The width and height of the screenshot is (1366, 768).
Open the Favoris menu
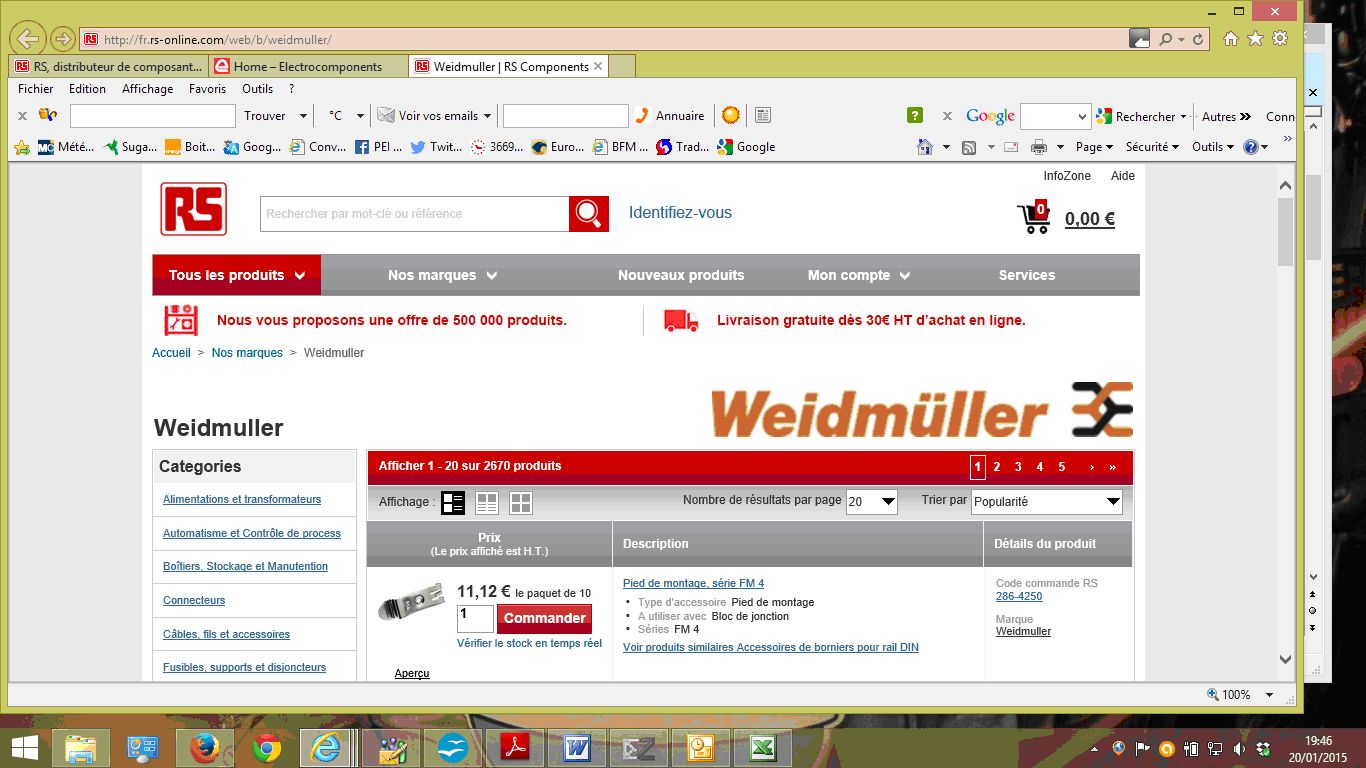point(207,89)
